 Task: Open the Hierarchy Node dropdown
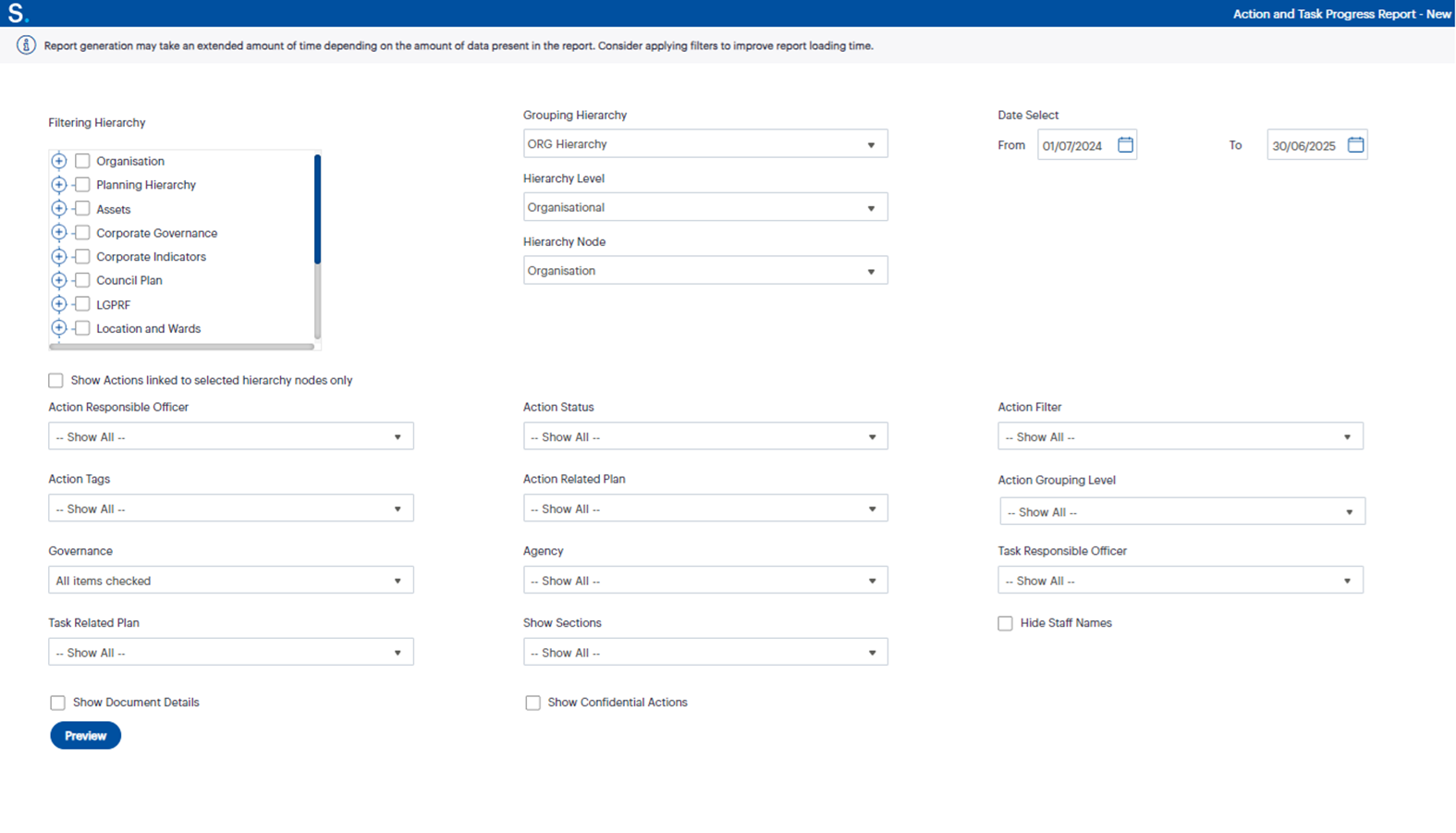coord(705,270)
